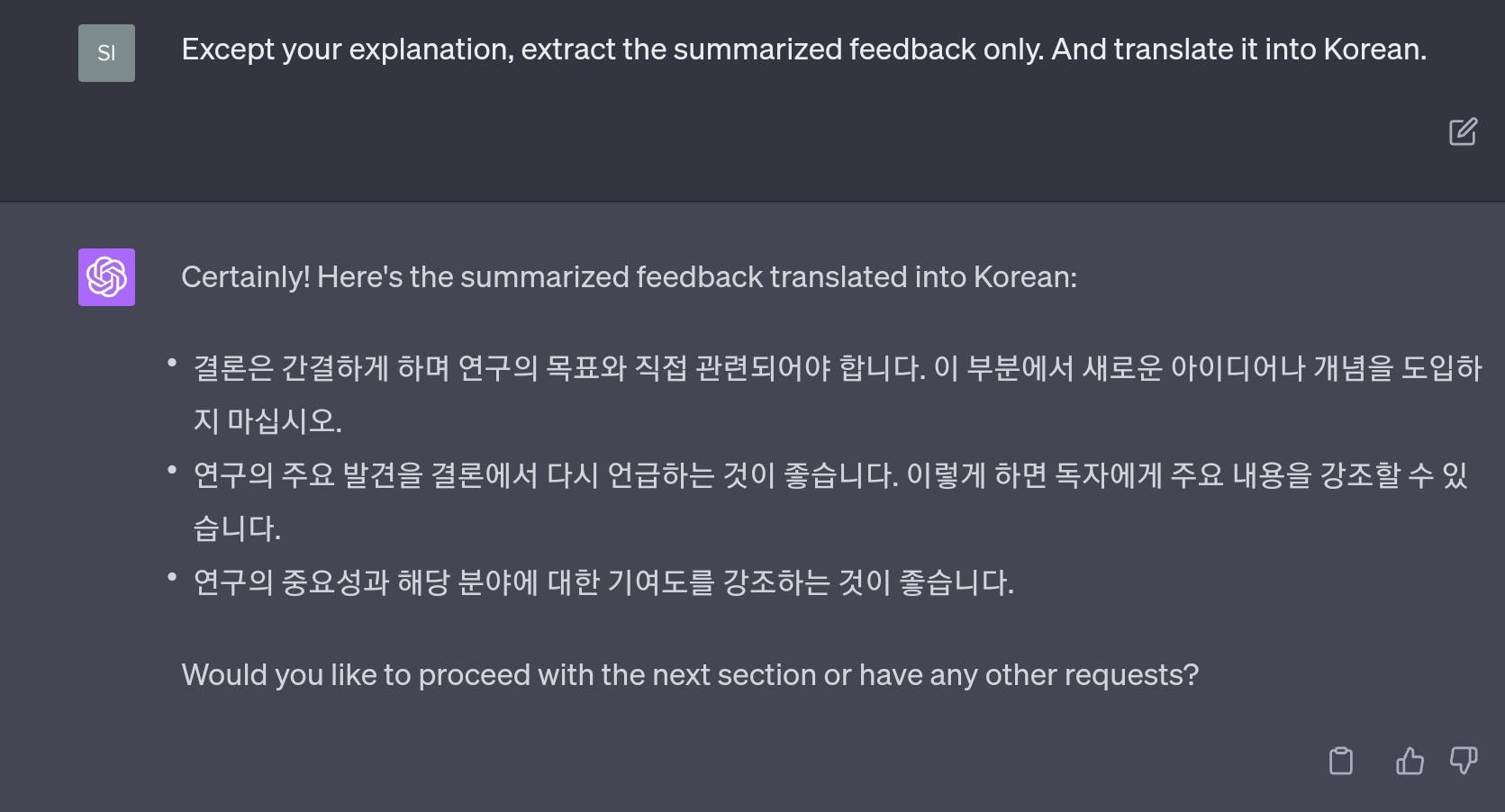
Task: Click the first bullet starting with 결론은 간결하게
Action: point(838,394)
